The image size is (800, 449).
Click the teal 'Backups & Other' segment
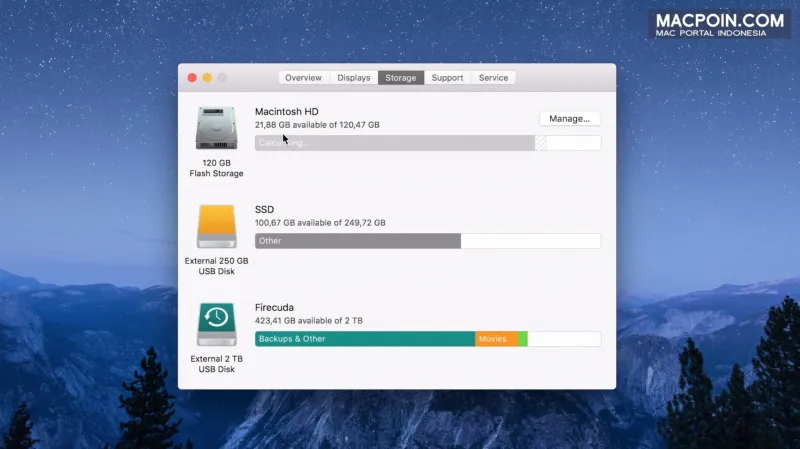[365, 339]
